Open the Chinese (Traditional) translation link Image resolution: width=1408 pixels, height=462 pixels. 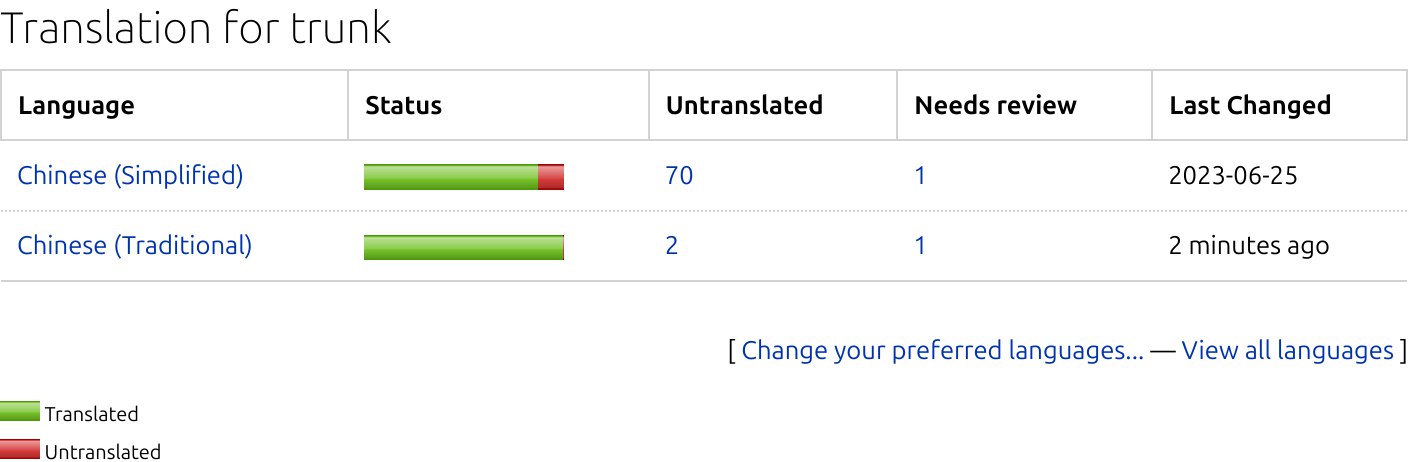click(x=135, y=245)
